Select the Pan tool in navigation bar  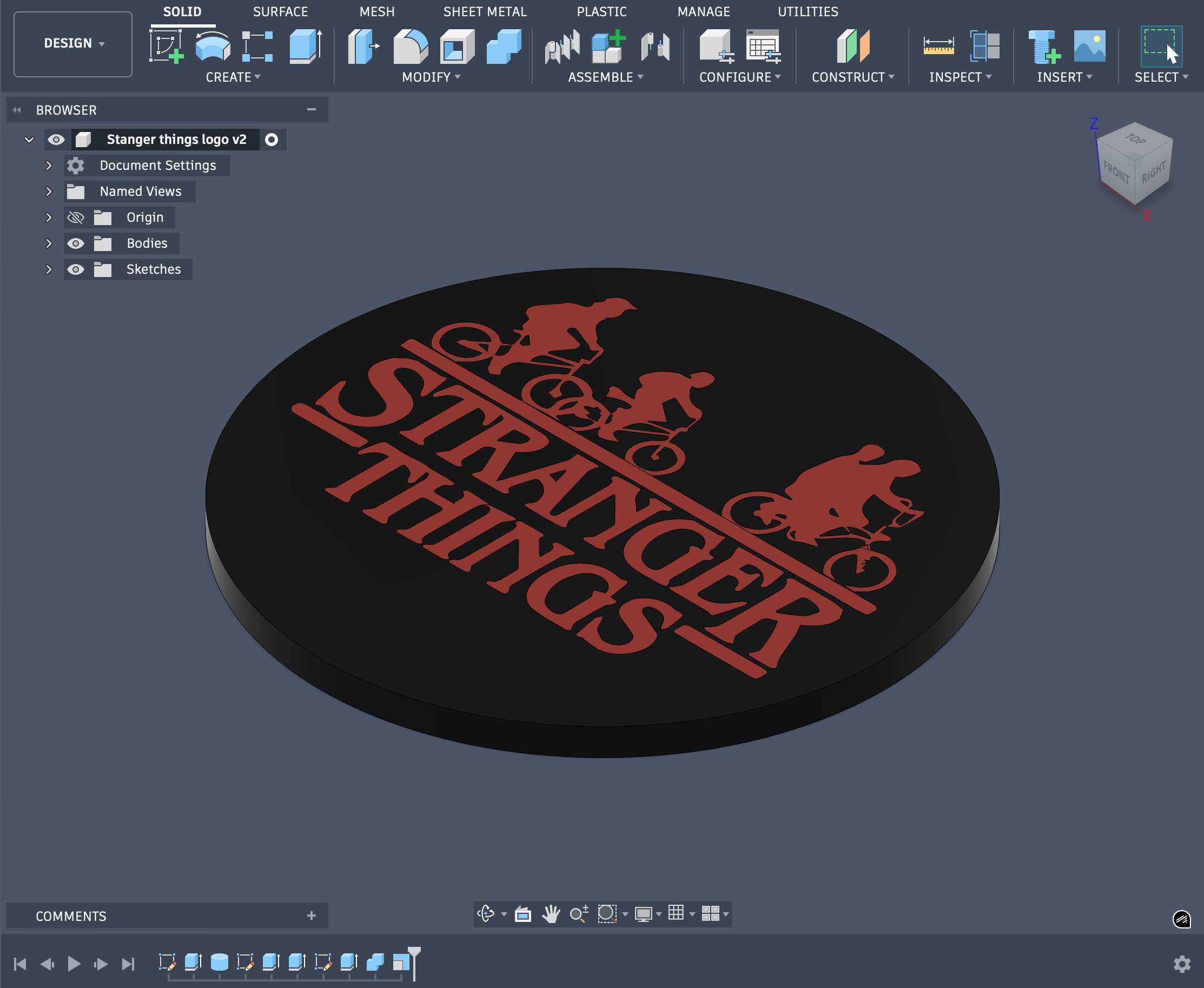pos(550,914)
